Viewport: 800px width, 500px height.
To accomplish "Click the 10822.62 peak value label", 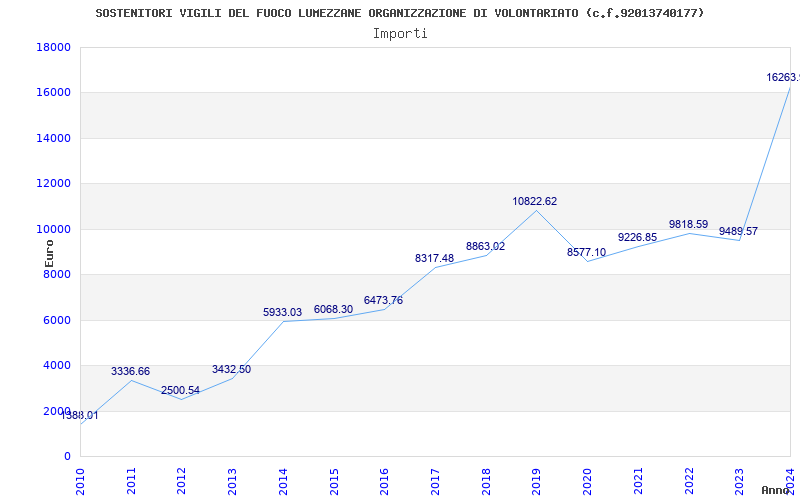I will tap(534, 201).
